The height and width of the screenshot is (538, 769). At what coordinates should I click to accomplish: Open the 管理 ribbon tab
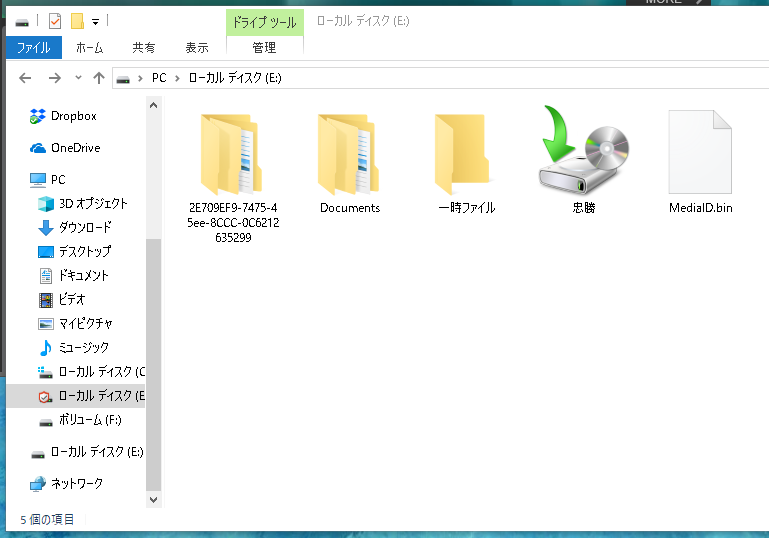264,48
